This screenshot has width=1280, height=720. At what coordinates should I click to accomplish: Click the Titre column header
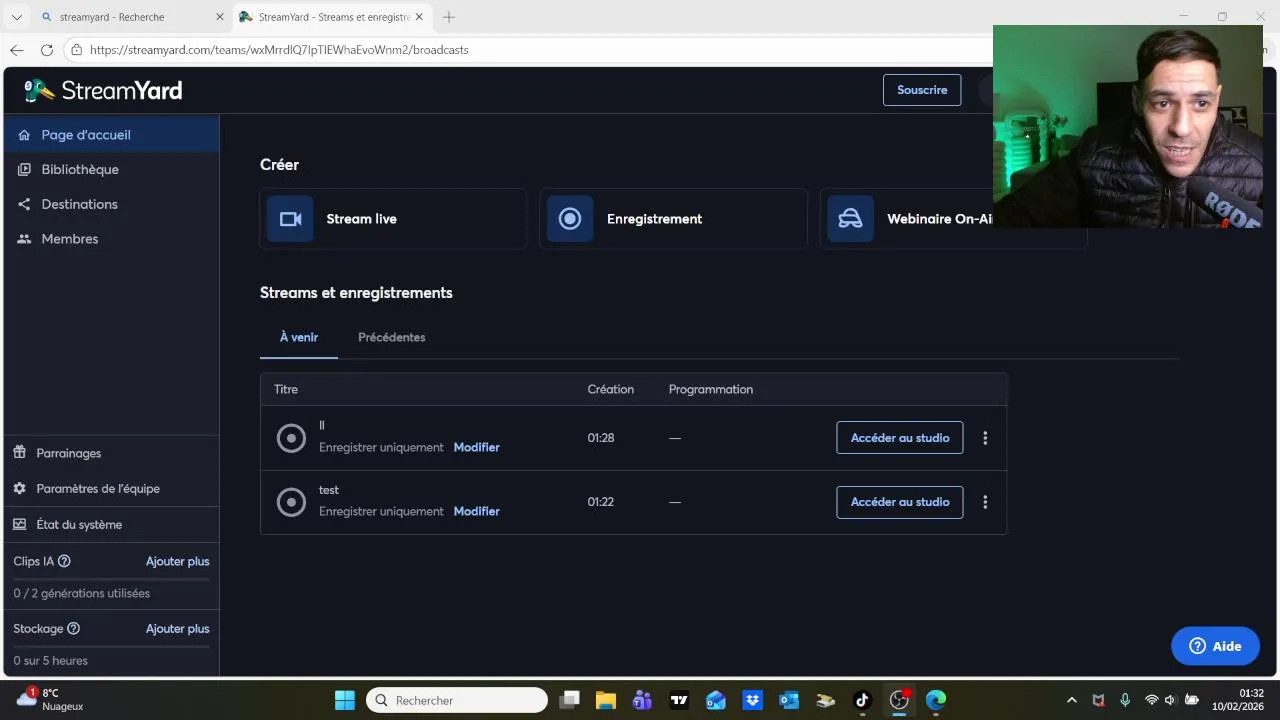tap(286, 390)
